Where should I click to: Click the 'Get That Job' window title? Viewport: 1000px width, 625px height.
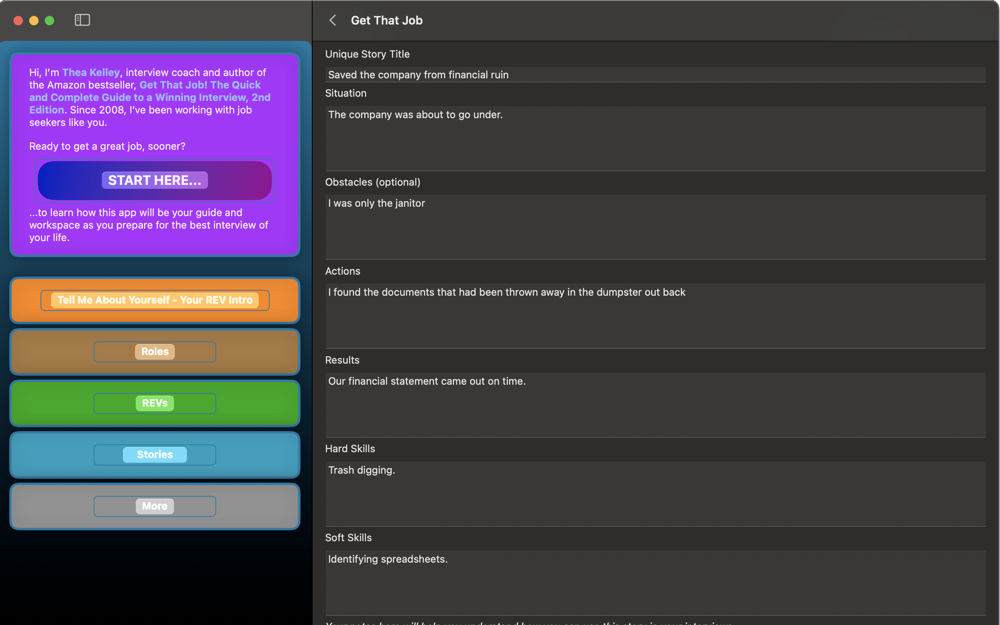[386, 20]
